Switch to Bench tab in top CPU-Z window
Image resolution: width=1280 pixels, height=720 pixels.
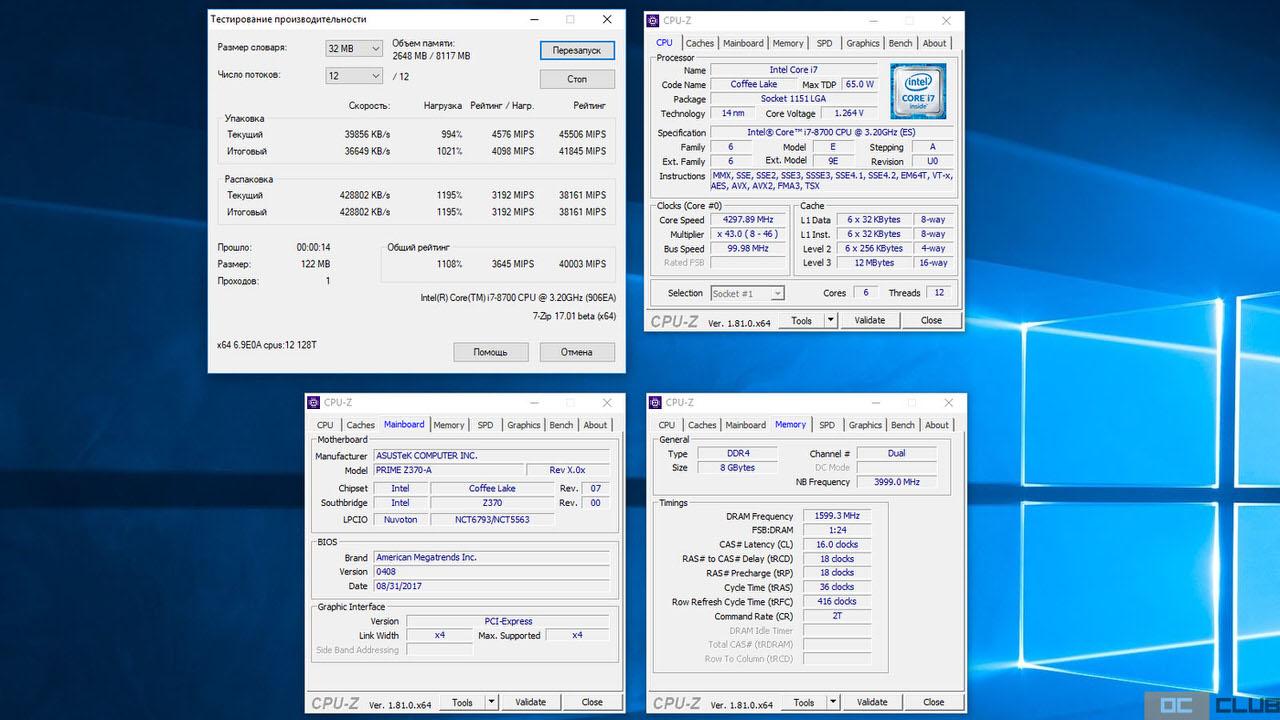[901, 43]
